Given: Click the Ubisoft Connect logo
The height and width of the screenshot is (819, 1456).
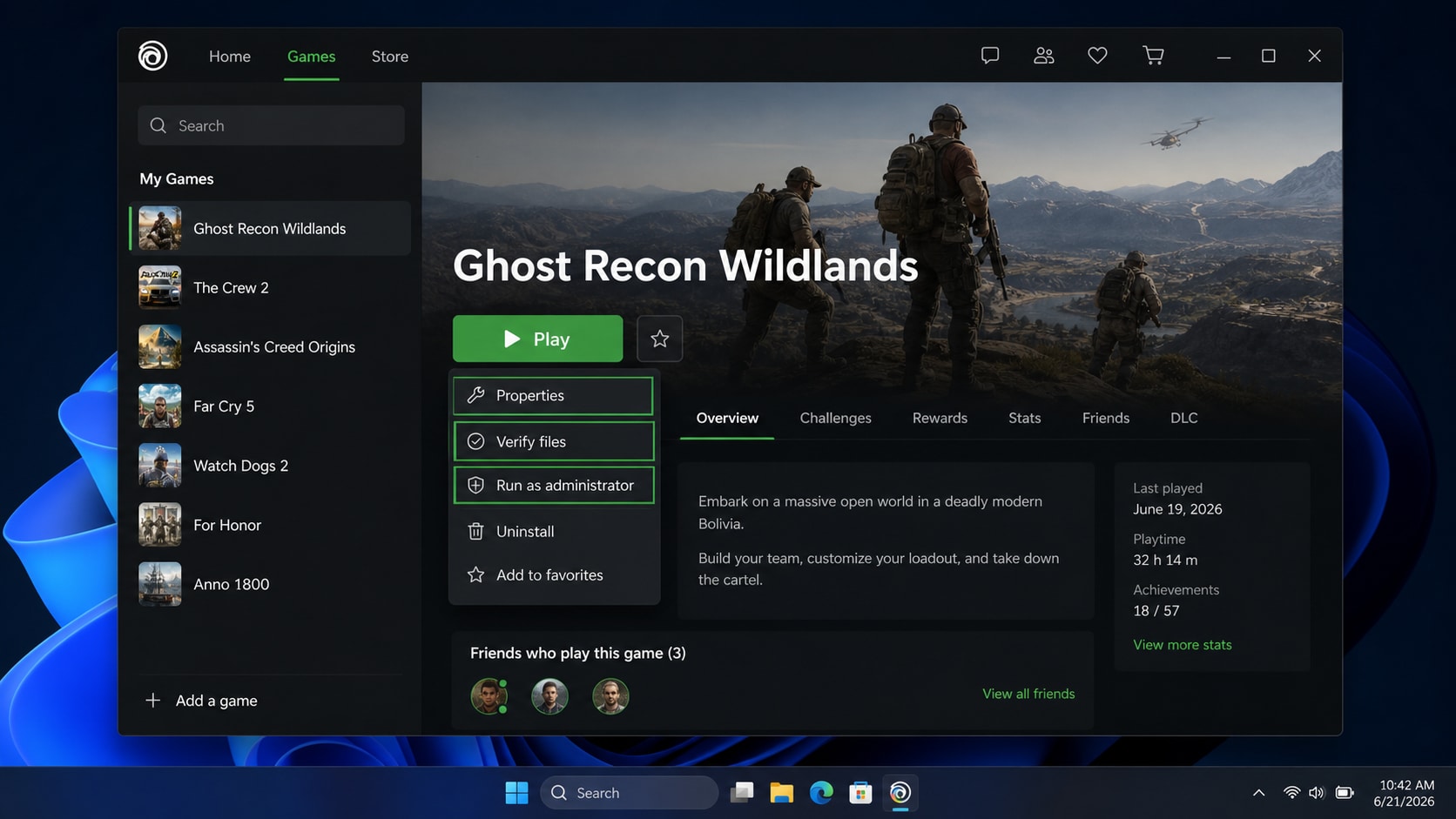Looking at the screenshot, I should [x=152, y=56].
